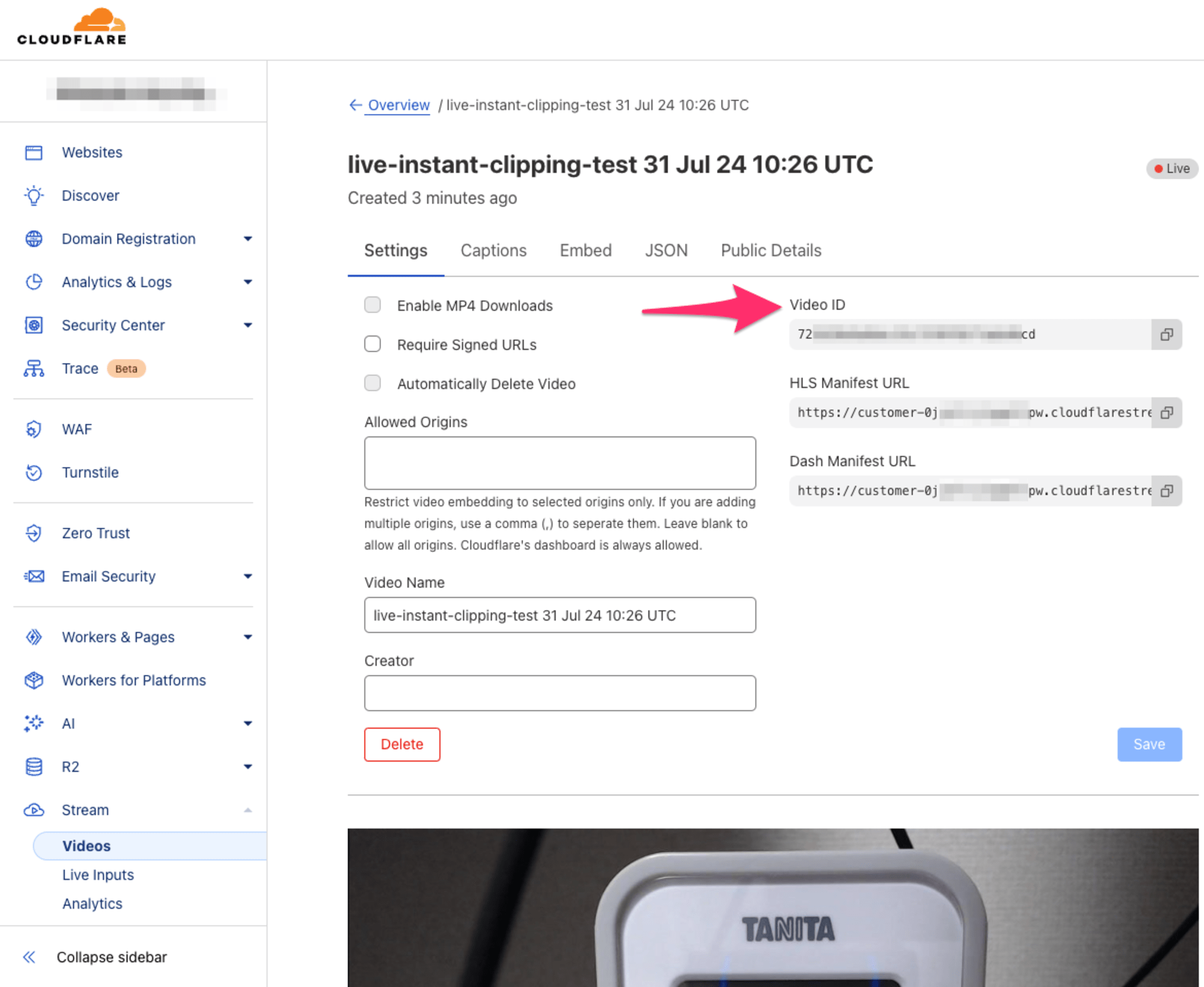Click the Overview breadcrumb link
The width and height of the screenshot is (1204, 987).
point(398,104)
